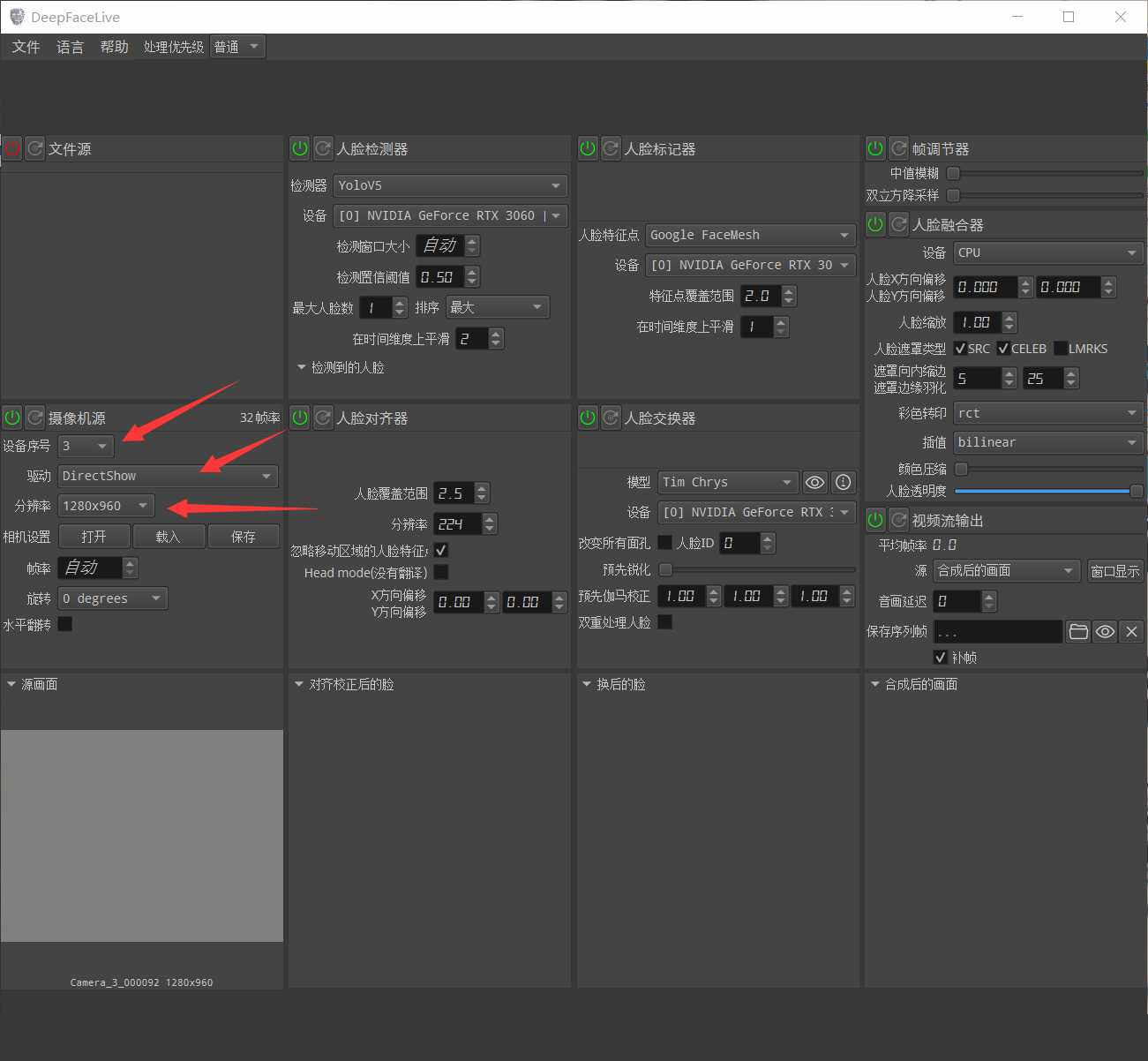
Task: Reset the 人脸融合器 module settings
Action: (x=898, y=224)
